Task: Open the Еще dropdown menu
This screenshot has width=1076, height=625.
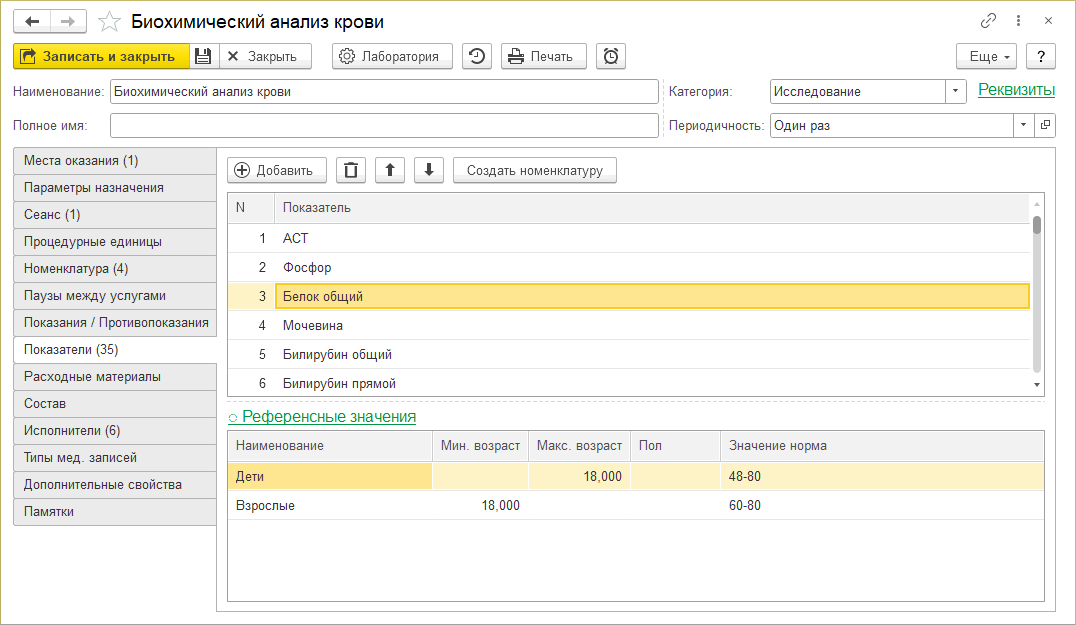Action: click(986, 57)
